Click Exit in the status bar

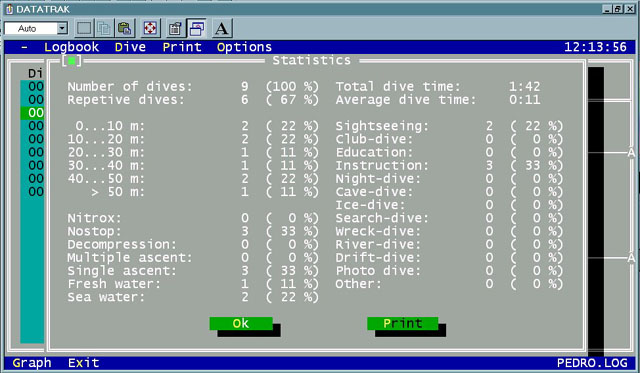point(84,363)
